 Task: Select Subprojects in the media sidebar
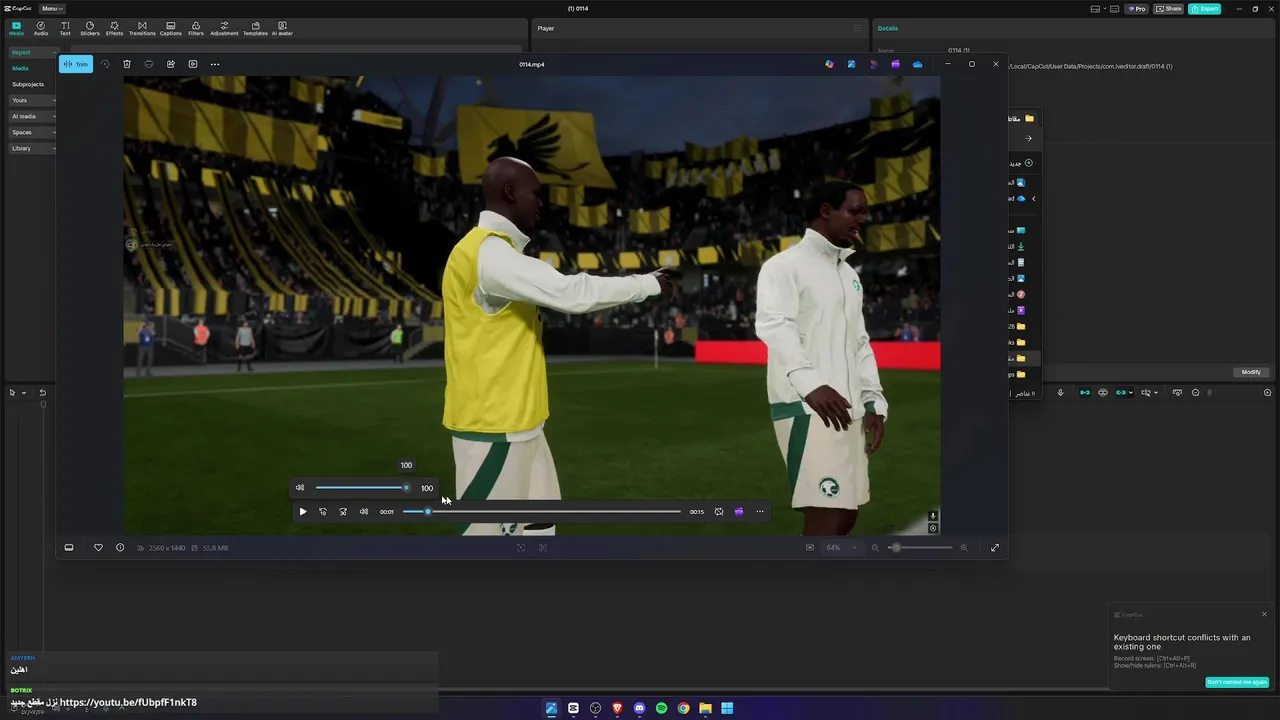click(x=28, y=84)
